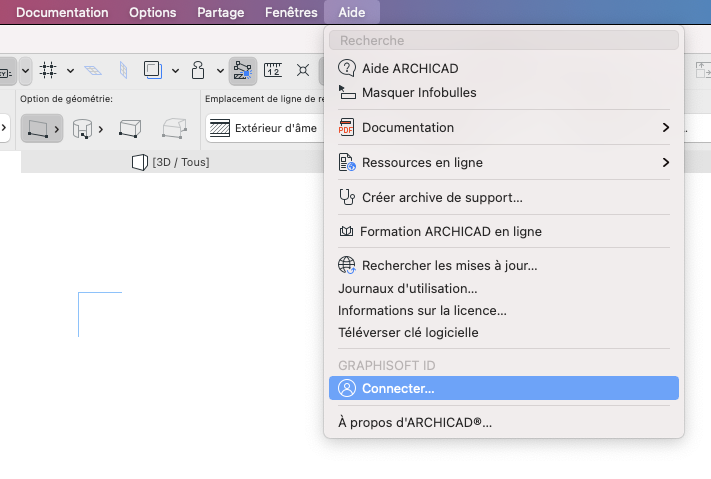Expand the straight wall geometry flyout arrow
This screenshot has width=711, height=479.
(x=57, y=129)
